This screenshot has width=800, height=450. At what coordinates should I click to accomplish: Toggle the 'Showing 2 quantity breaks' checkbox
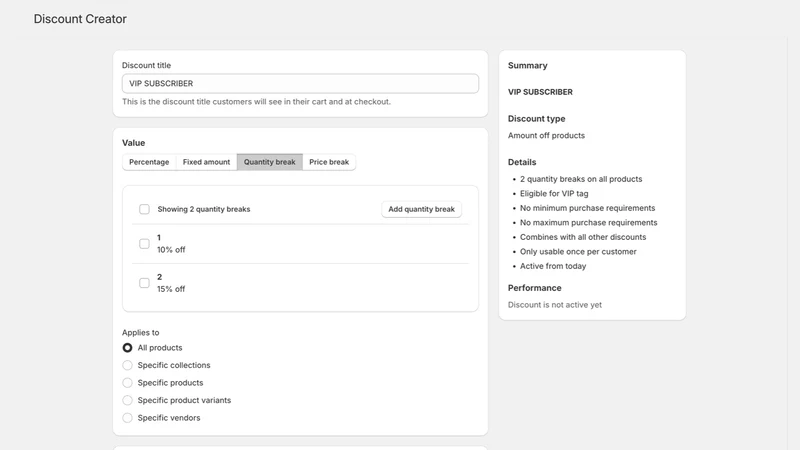[x=144, y=209]
